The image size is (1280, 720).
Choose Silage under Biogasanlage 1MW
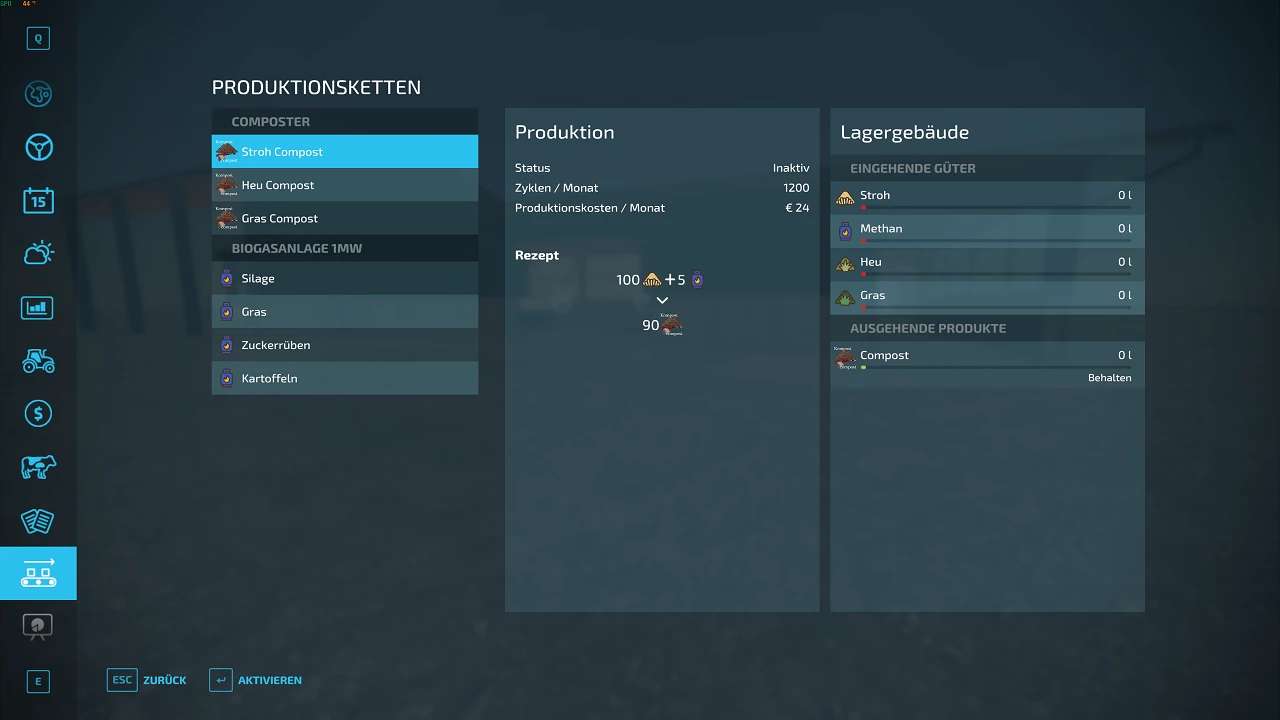click(x=344, y=278)
